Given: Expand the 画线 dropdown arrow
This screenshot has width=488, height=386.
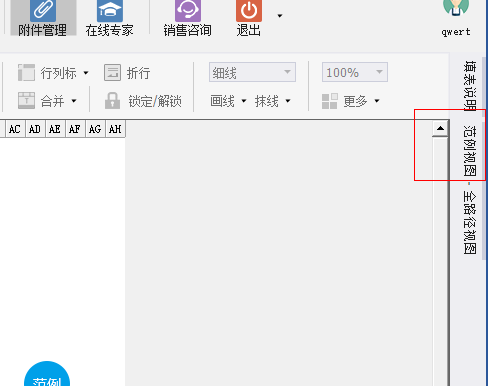Looking at the screenshot, I should pos(244,101).
